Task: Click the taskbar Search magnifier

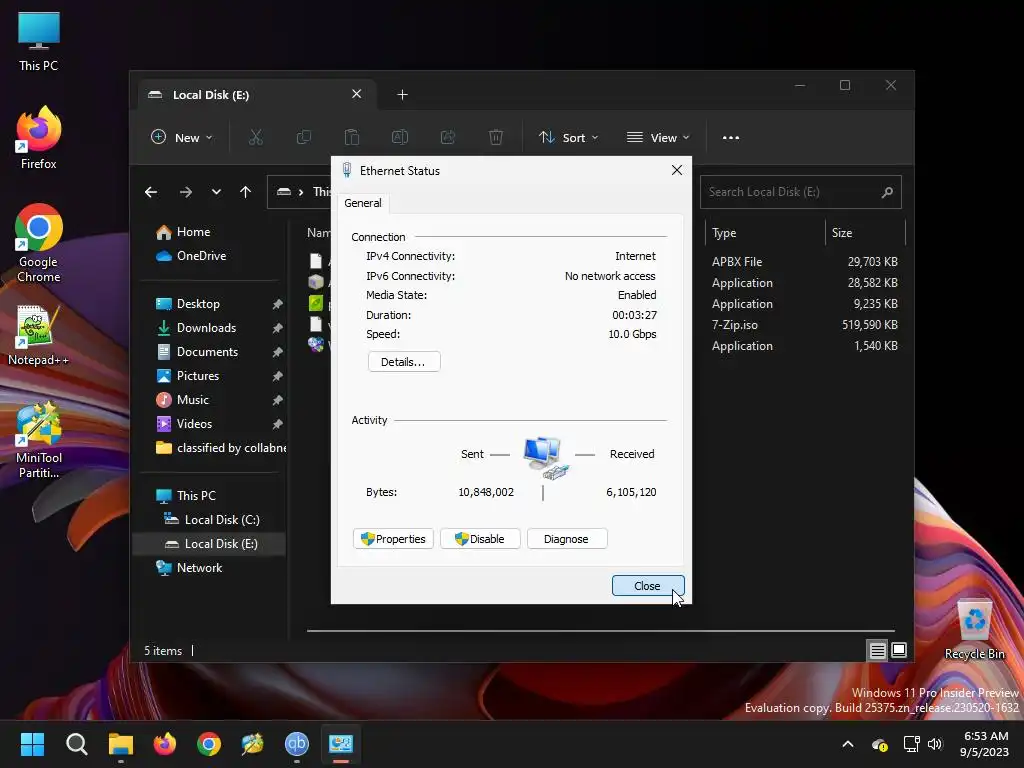Action: point(76,744)
